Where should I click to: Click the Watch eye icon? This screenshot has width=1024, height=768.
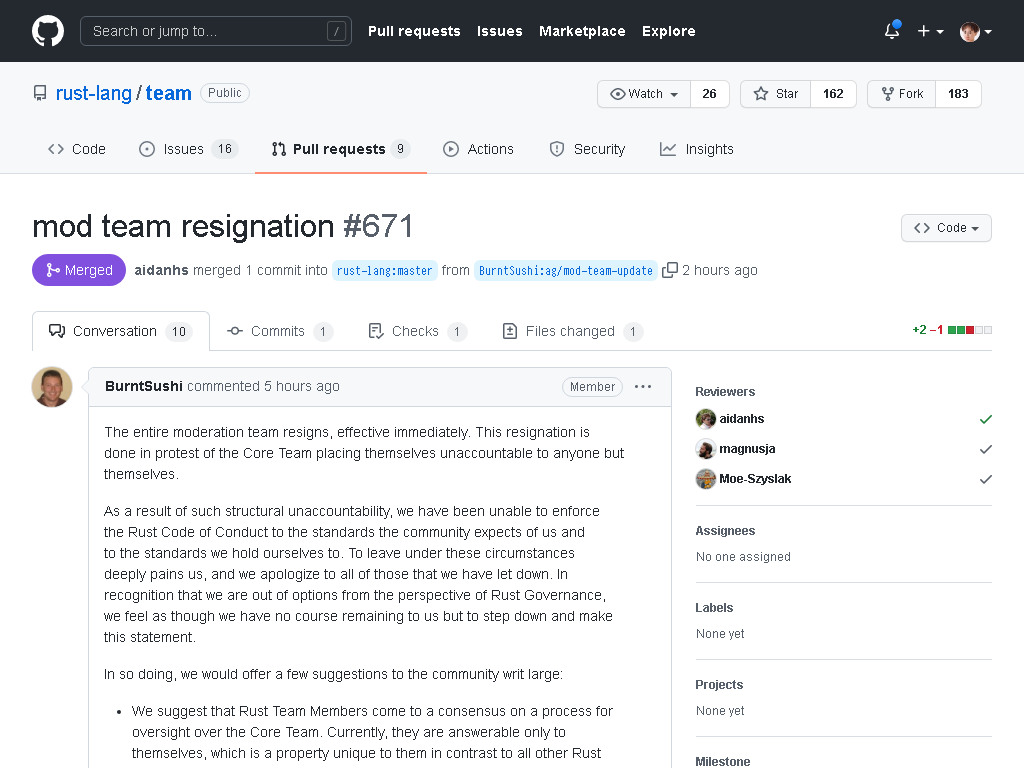(617, 94)
